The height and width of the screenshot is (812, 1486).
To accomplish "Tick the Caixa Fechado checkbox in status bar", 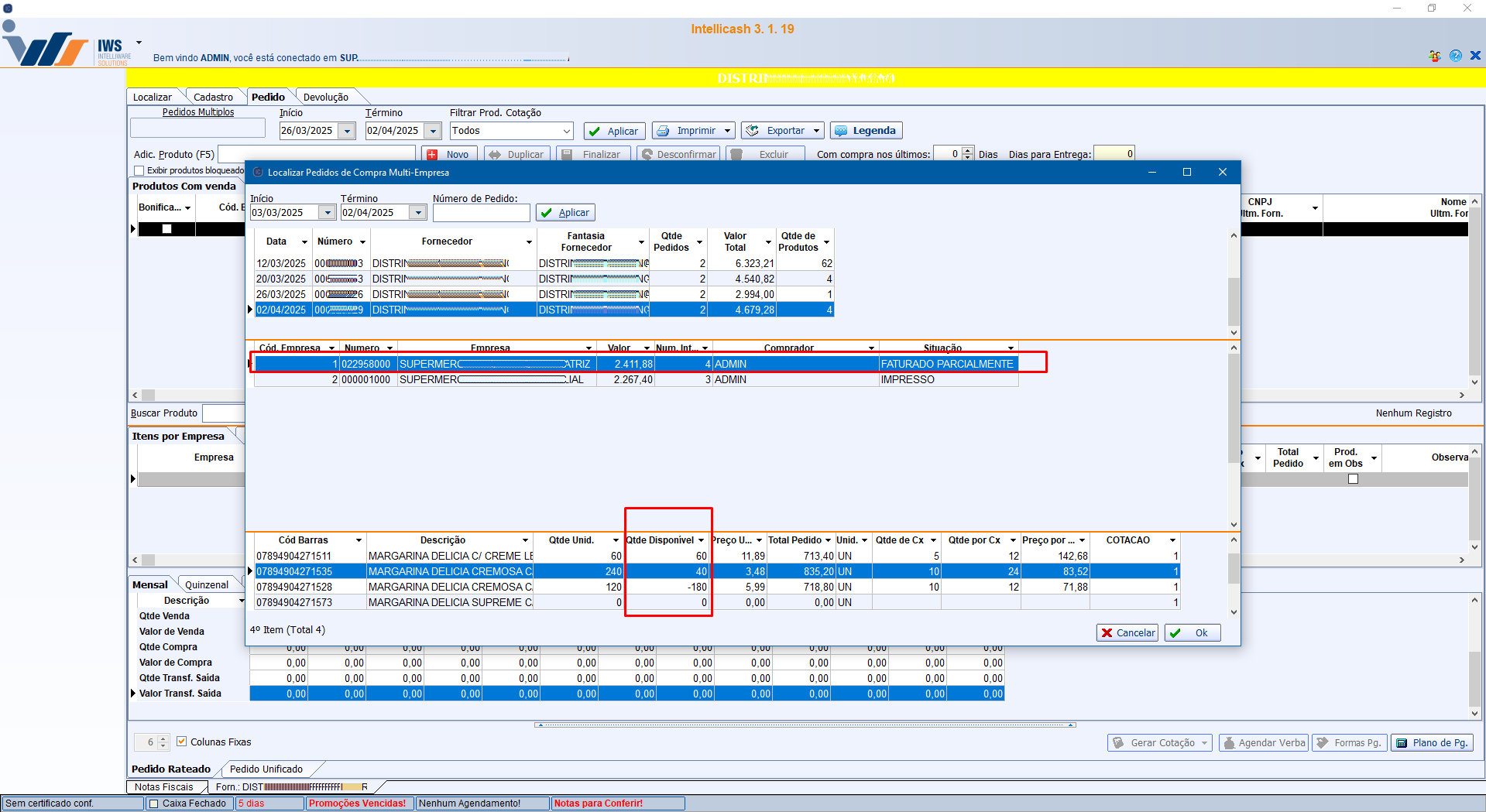I will click(153, 803).
